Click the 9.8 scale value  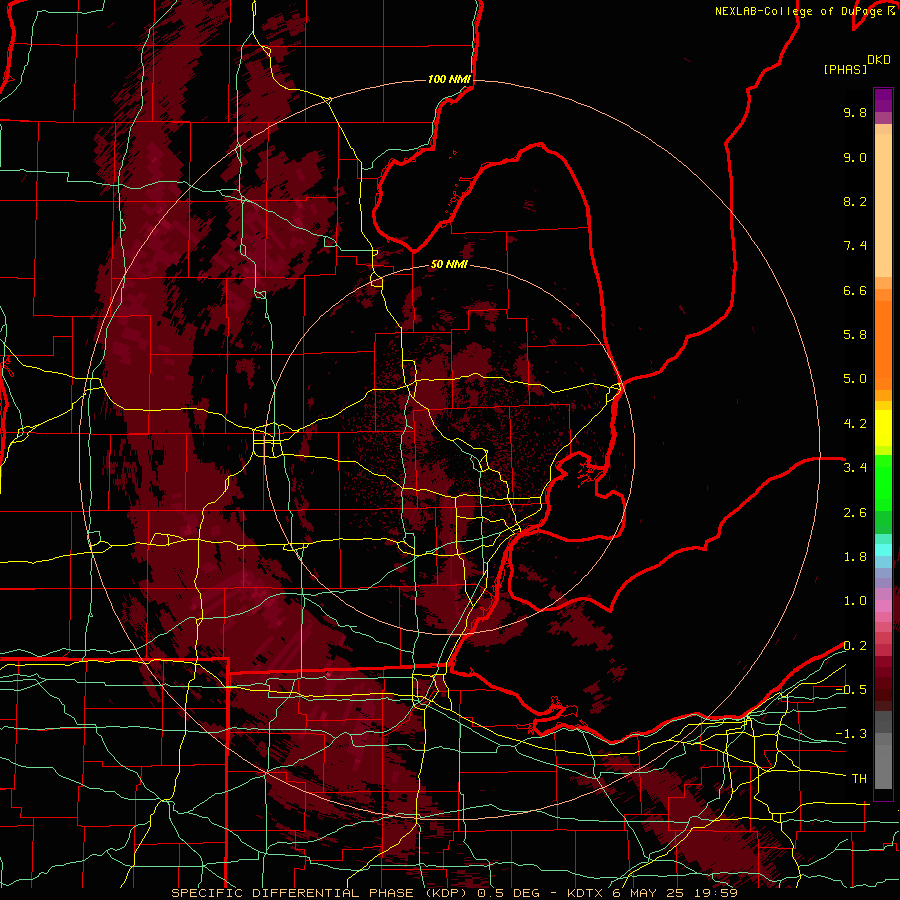(855, 112)
